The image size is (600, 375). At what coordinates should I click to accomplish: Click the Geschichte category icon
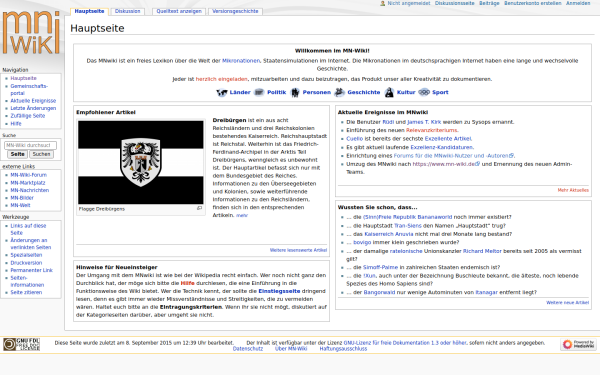pos(339,92)
